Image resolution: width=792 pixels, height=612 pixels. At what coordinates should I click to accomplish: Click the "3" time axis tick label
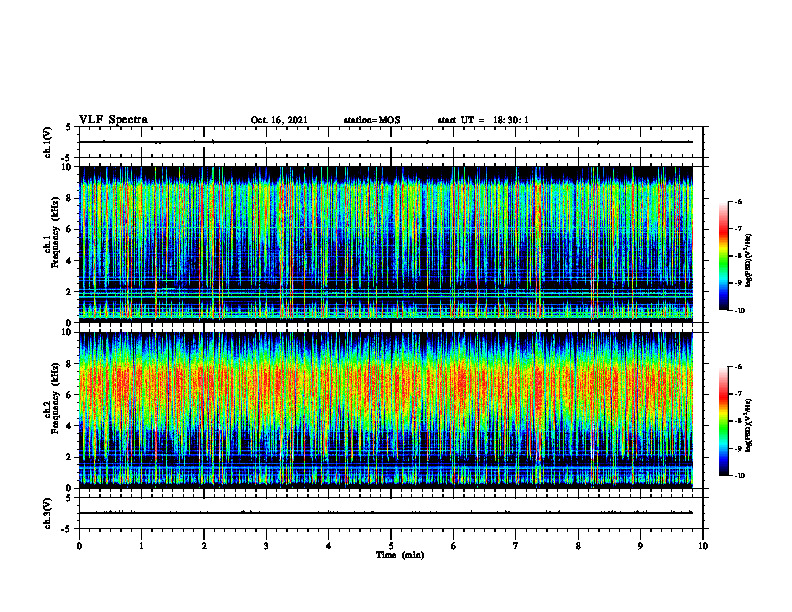tap(266, 546)
